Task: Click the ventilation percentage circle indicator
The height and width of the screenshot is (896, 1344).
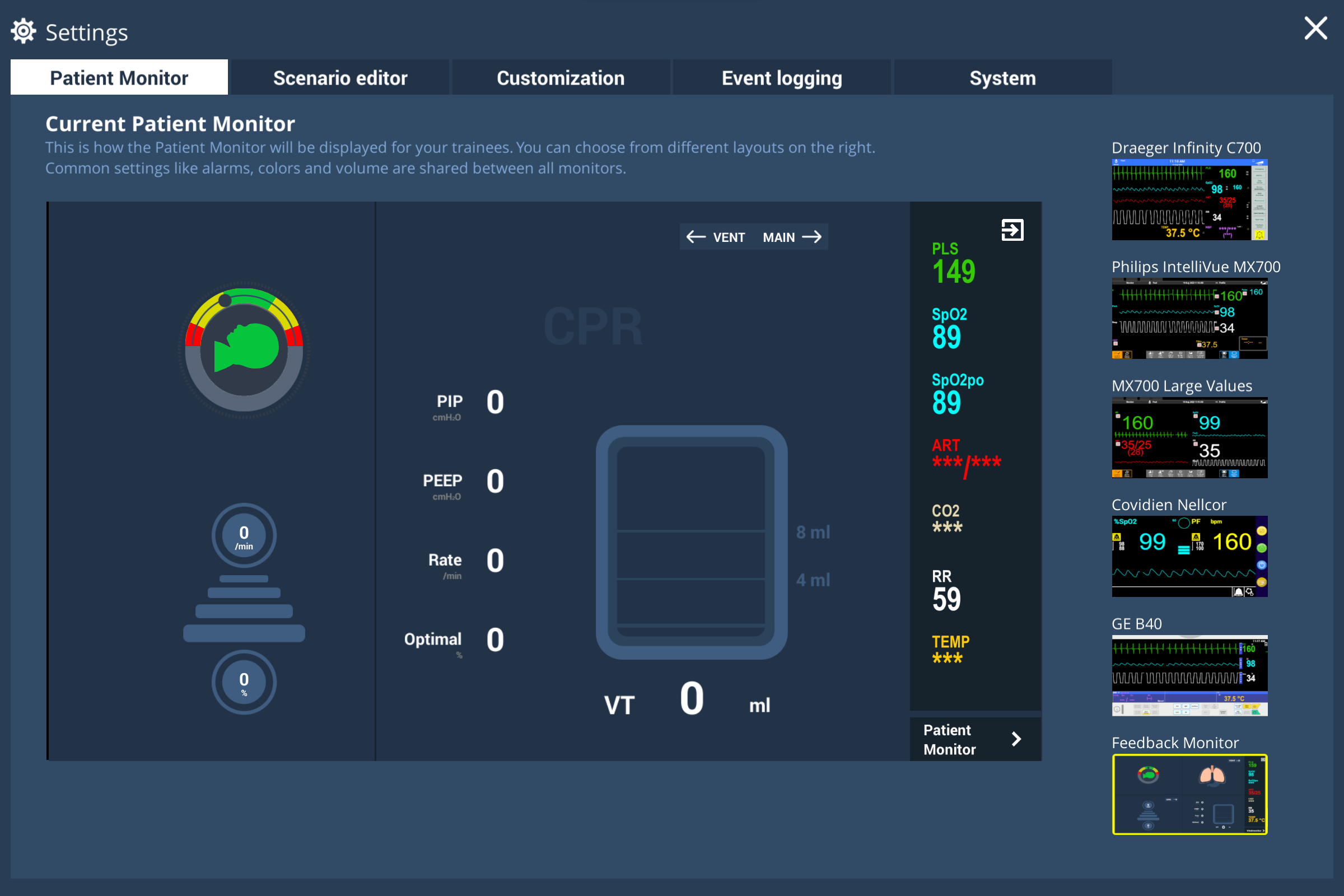Action: click(x=244, y=682)
